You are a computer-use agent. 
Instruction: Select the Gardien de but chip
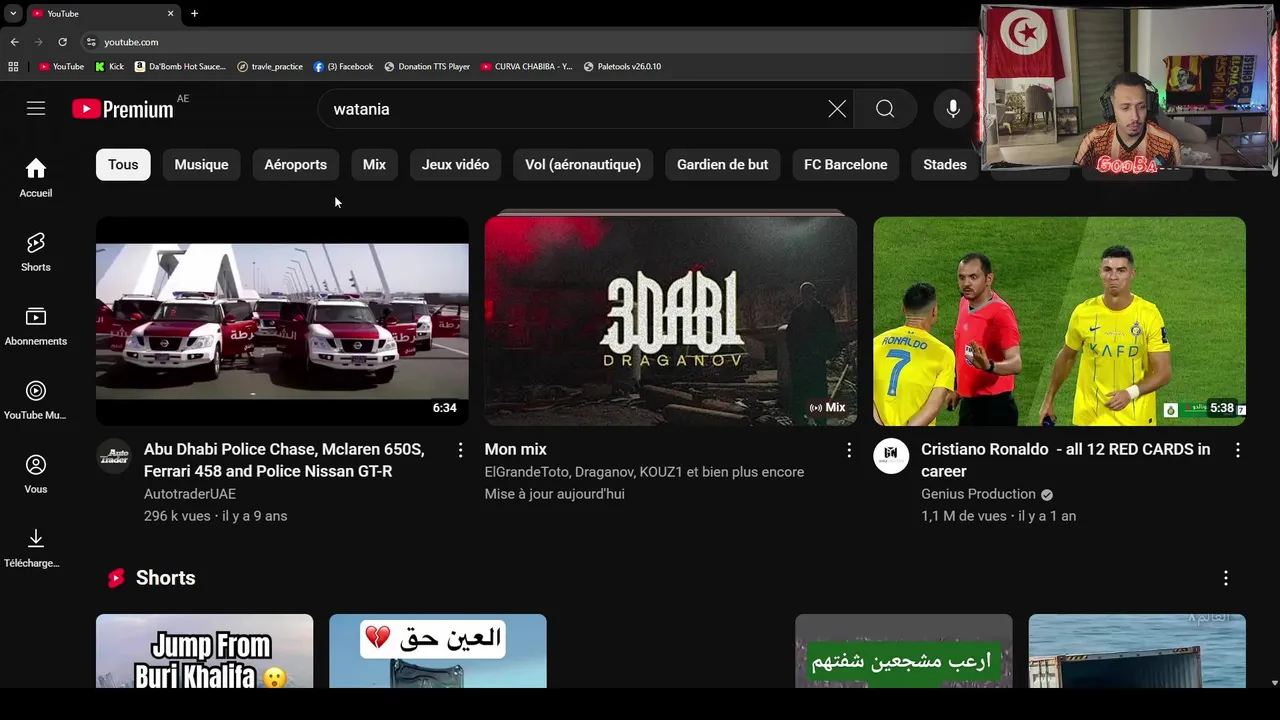pos(723,165)
